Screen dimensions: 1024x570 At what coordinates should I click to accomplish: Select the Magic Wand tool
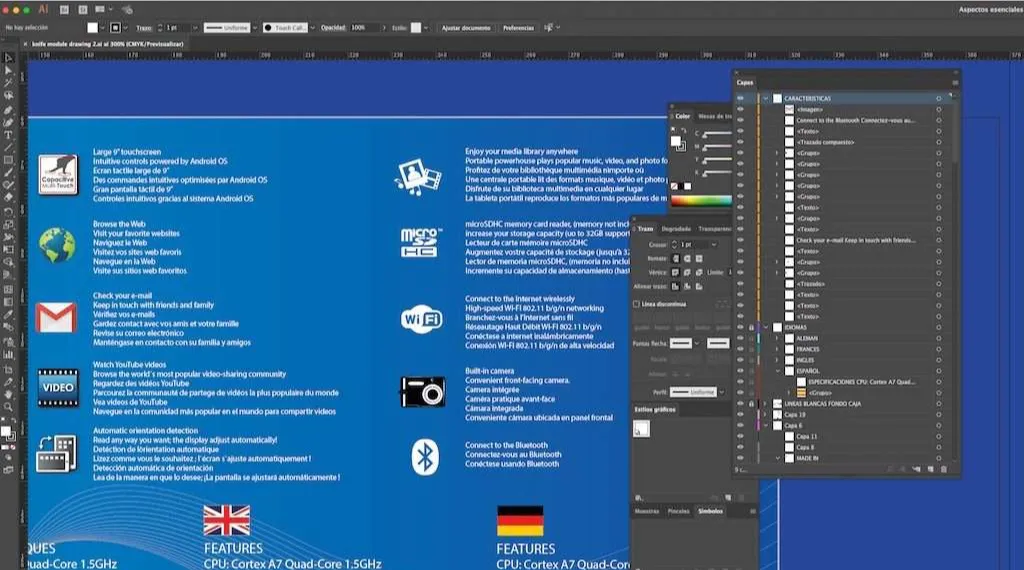[x=8, y=83]
